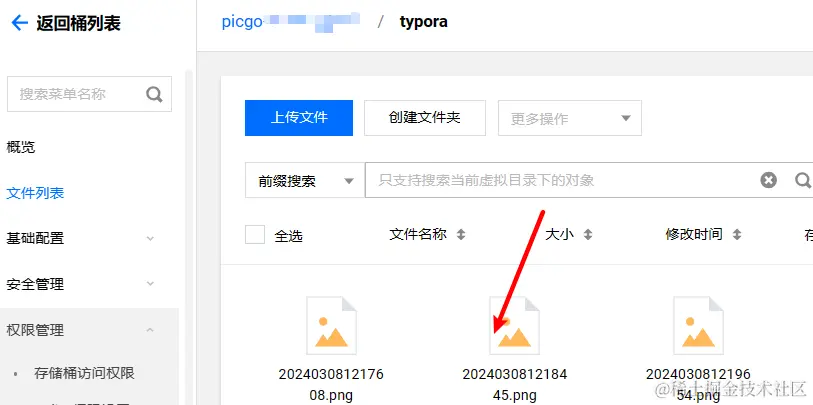Open image thumbnail 202403081218445.png
Image resolution: width=813 pixels, height=405 pixels.
[x=514, y=326]
